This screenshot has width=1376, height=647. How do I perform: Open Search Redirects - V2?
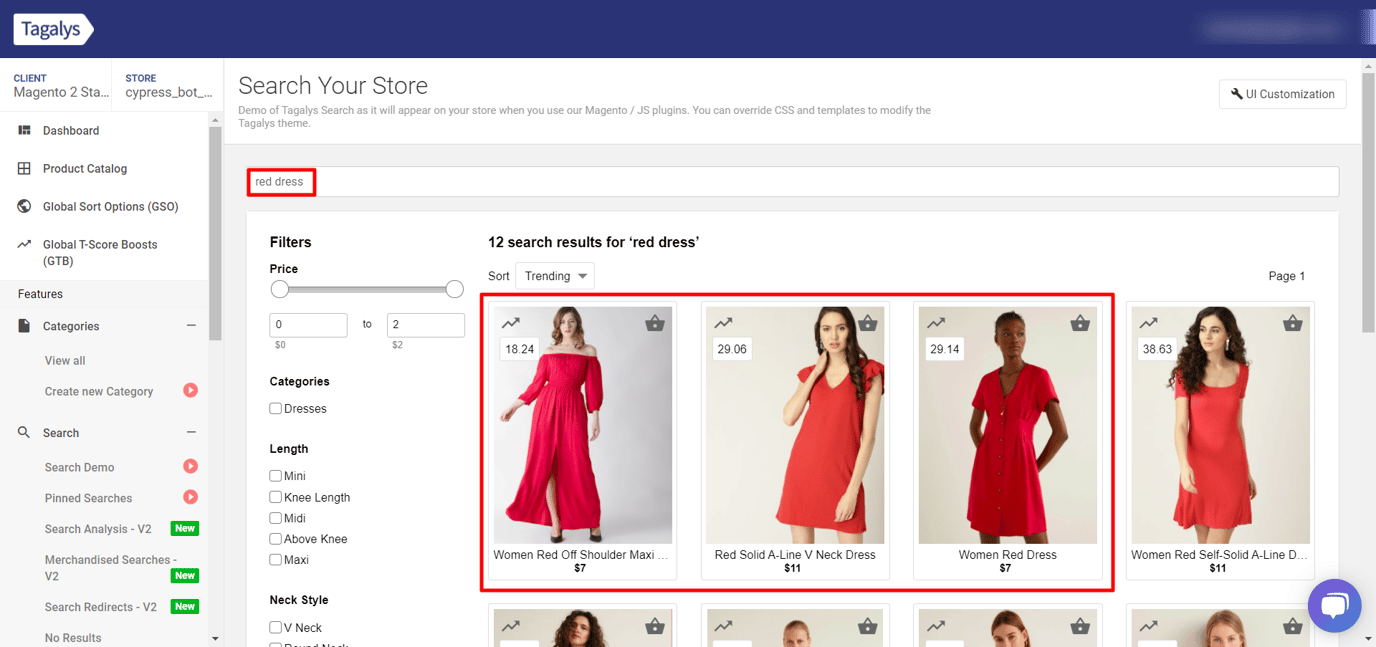(x=101, y=607)
